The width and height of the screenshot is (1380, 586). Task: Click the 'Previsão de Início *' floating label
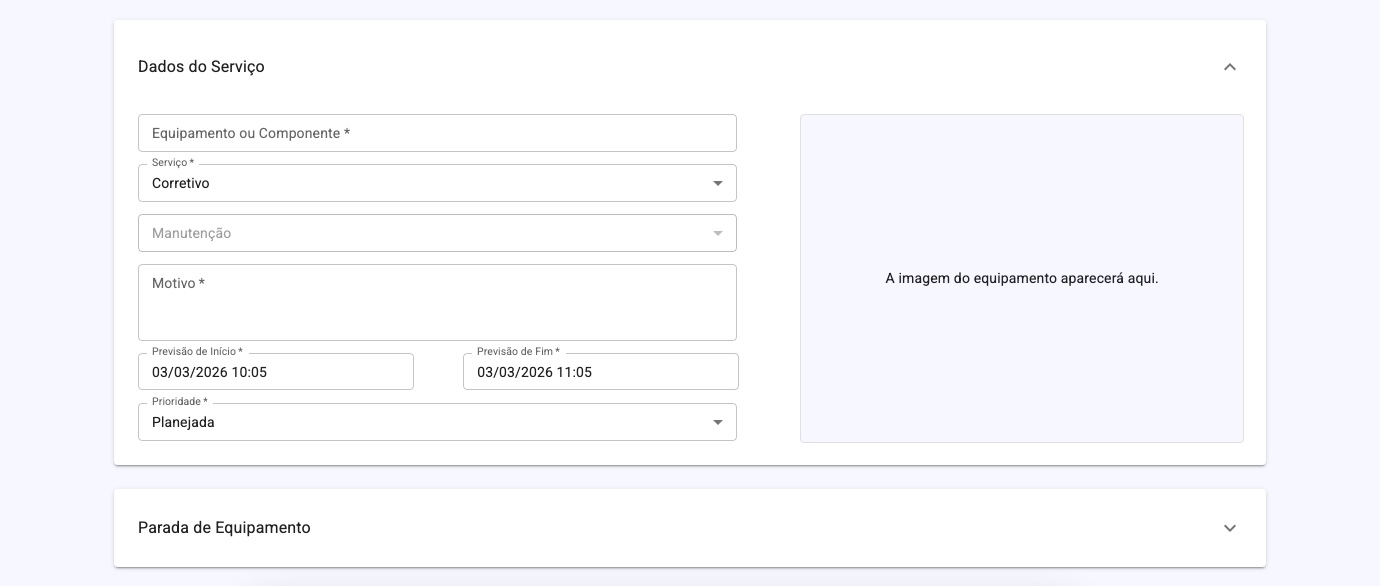[197, 352]
